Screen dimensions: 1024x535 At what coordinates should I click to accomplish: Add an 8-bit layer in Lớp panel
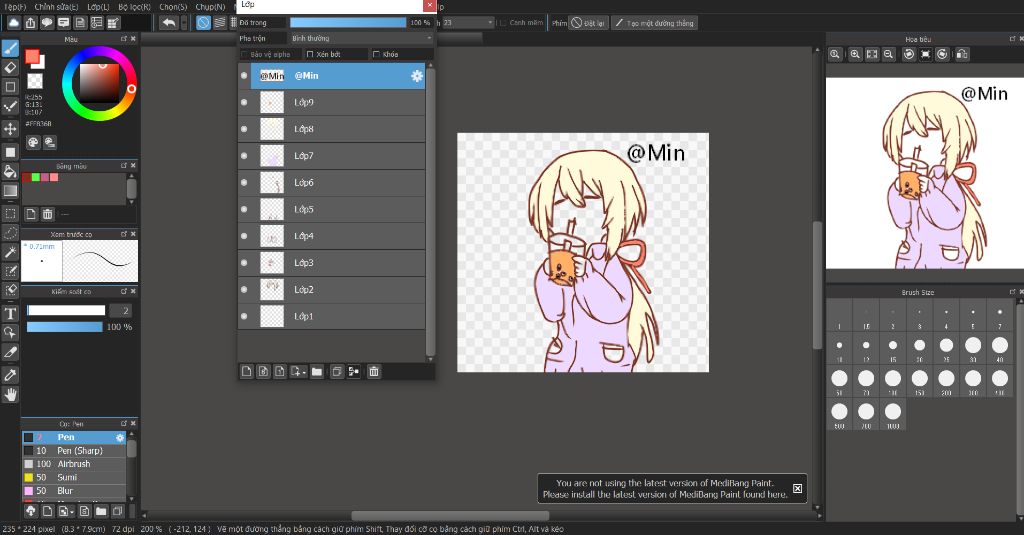click(263, 372)
